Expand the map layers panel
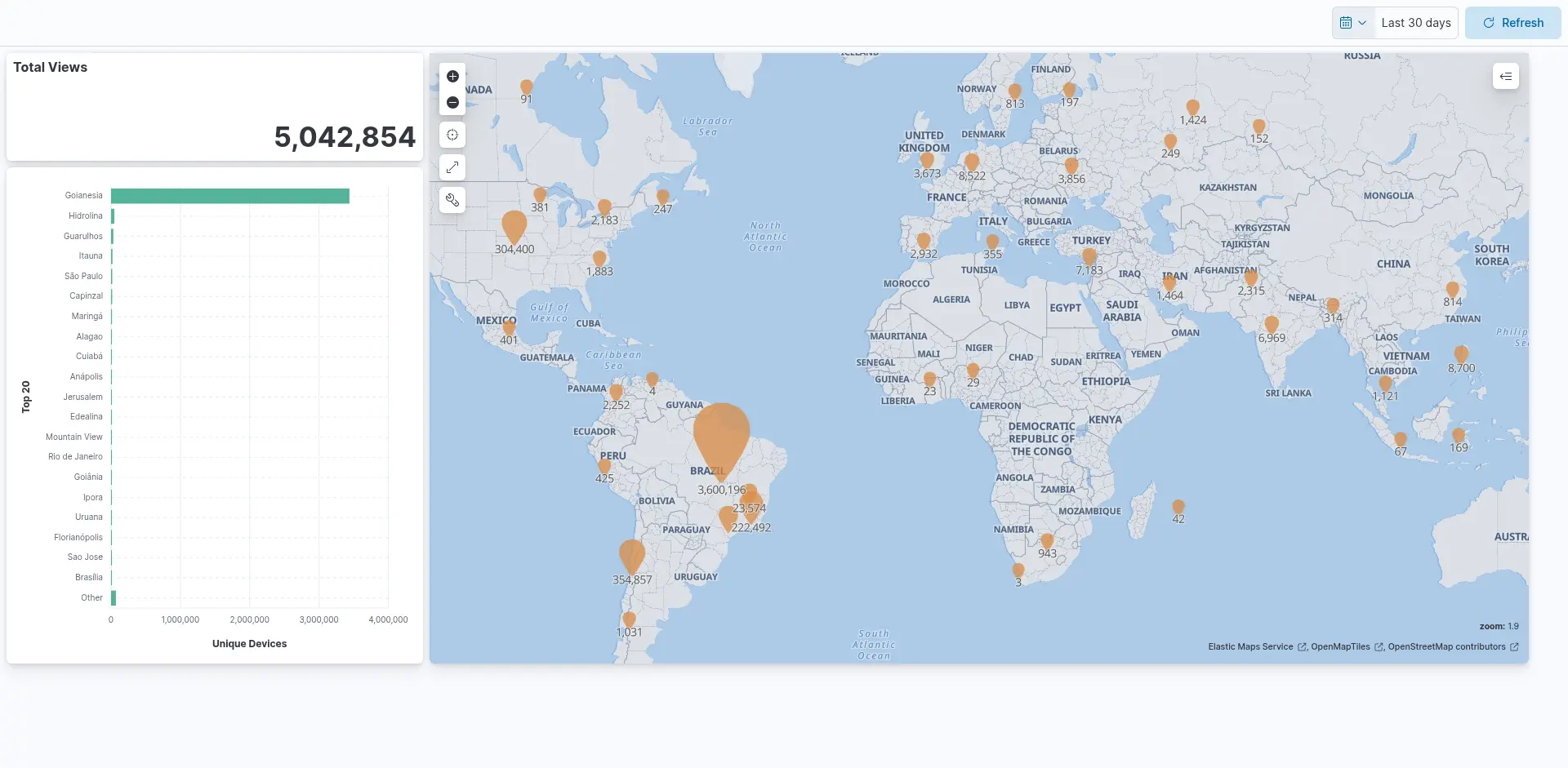 click(x=1505, y=77)
